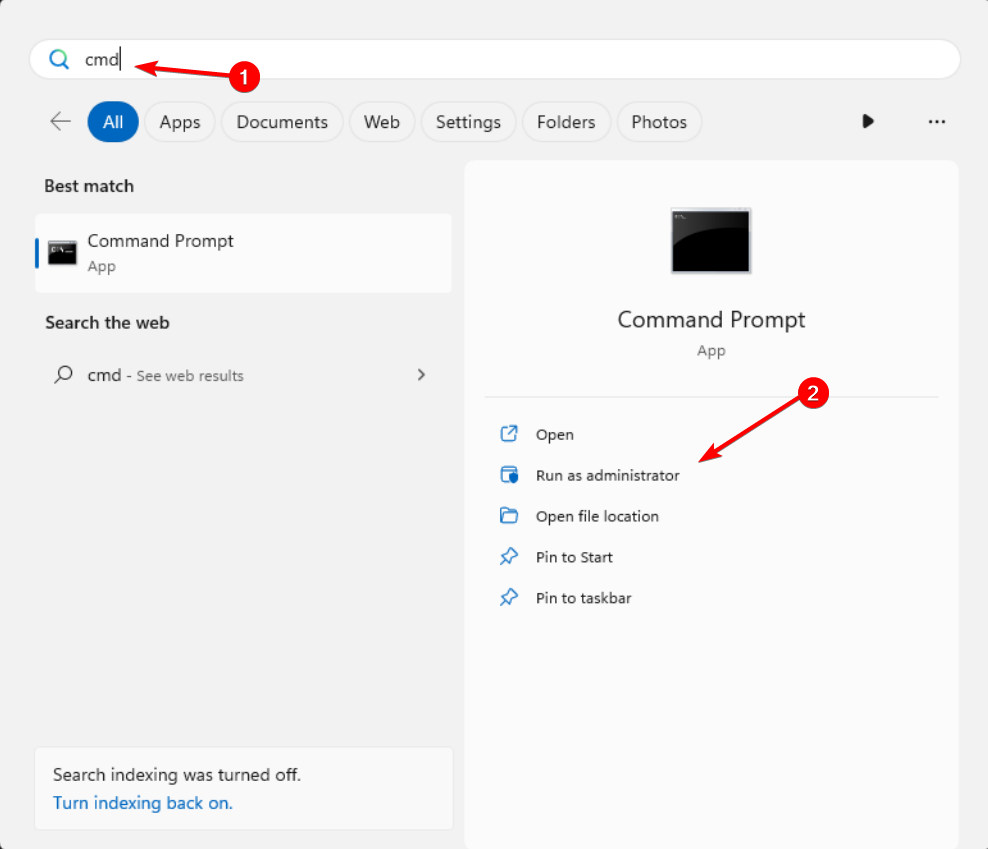Click inside the cmd search text field
The image size is (988, 849).
(500, 60)
